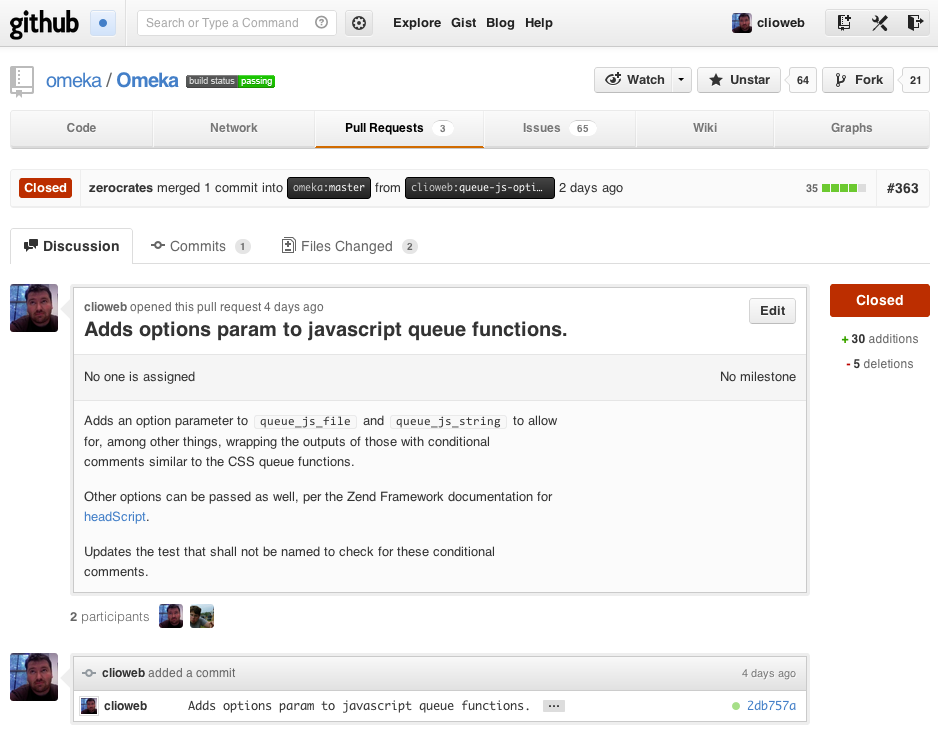The height and width of the screenshot is (736, 938).
Task: Click the '5 deletions' text
Action: (x=879, y=364)
